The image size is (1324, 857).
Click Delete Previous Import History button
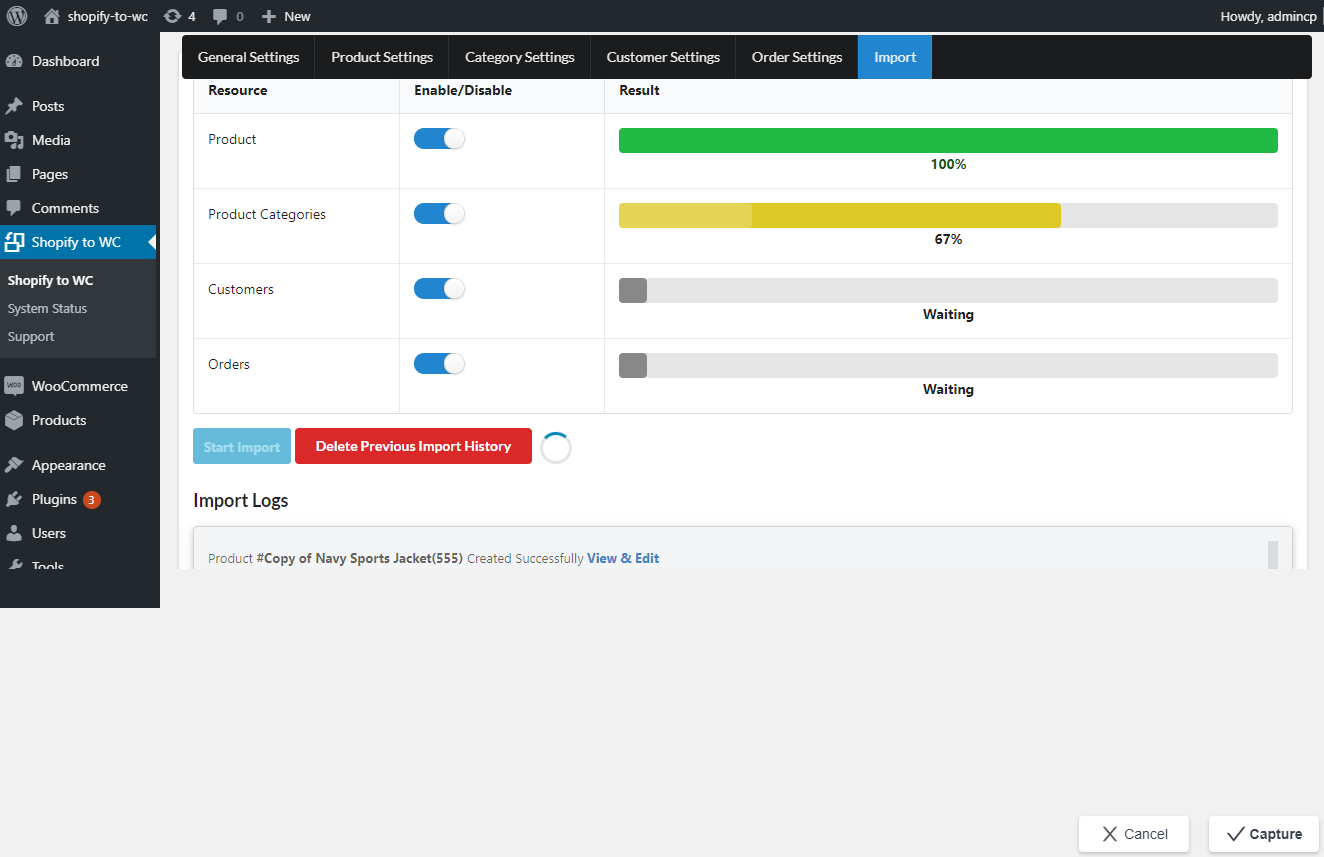(x=413, y=446)
